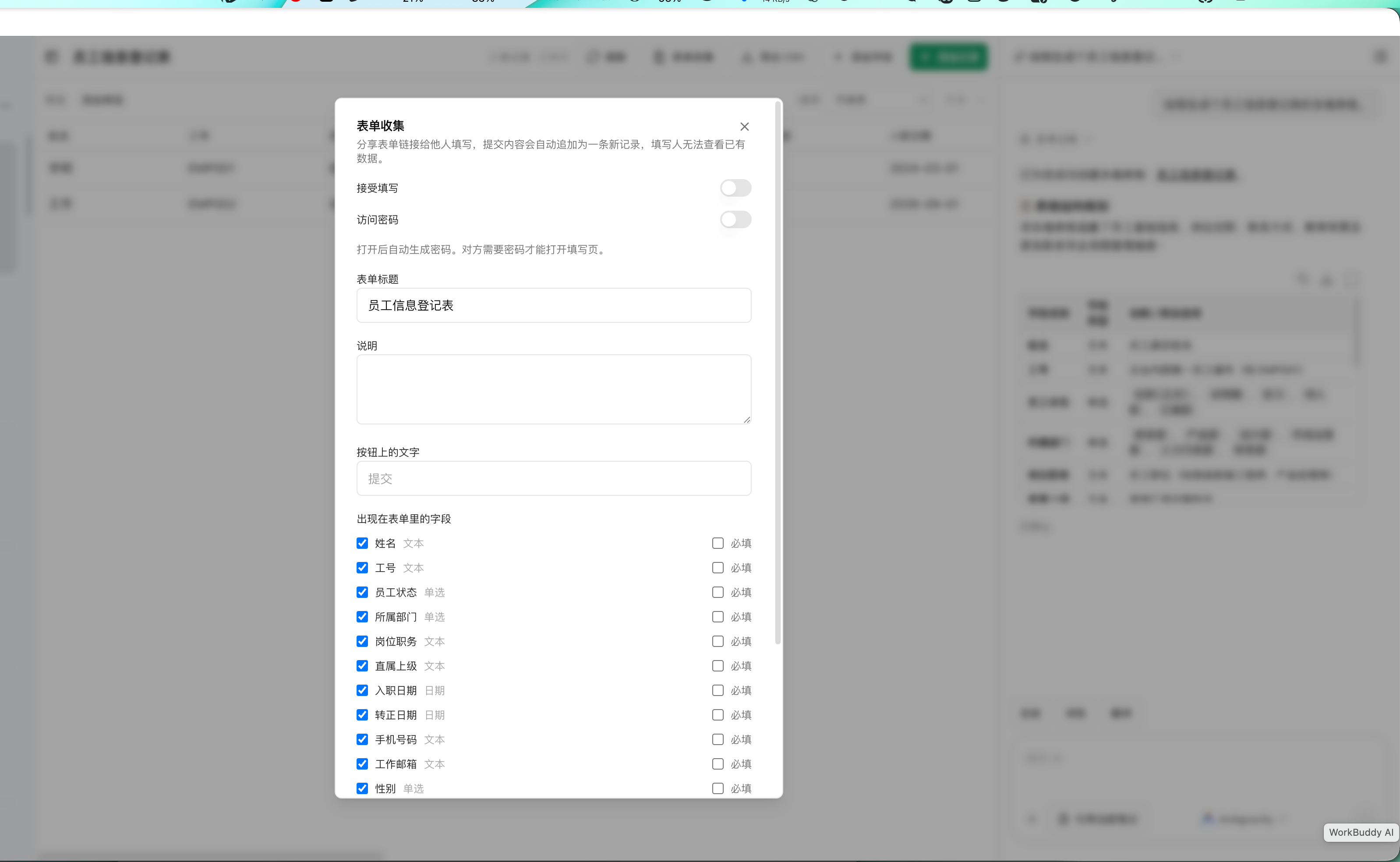1400x862 pixels.
Task: Uncheck the 岗位职务 field checkbox
Action: (x=362, y=641)
